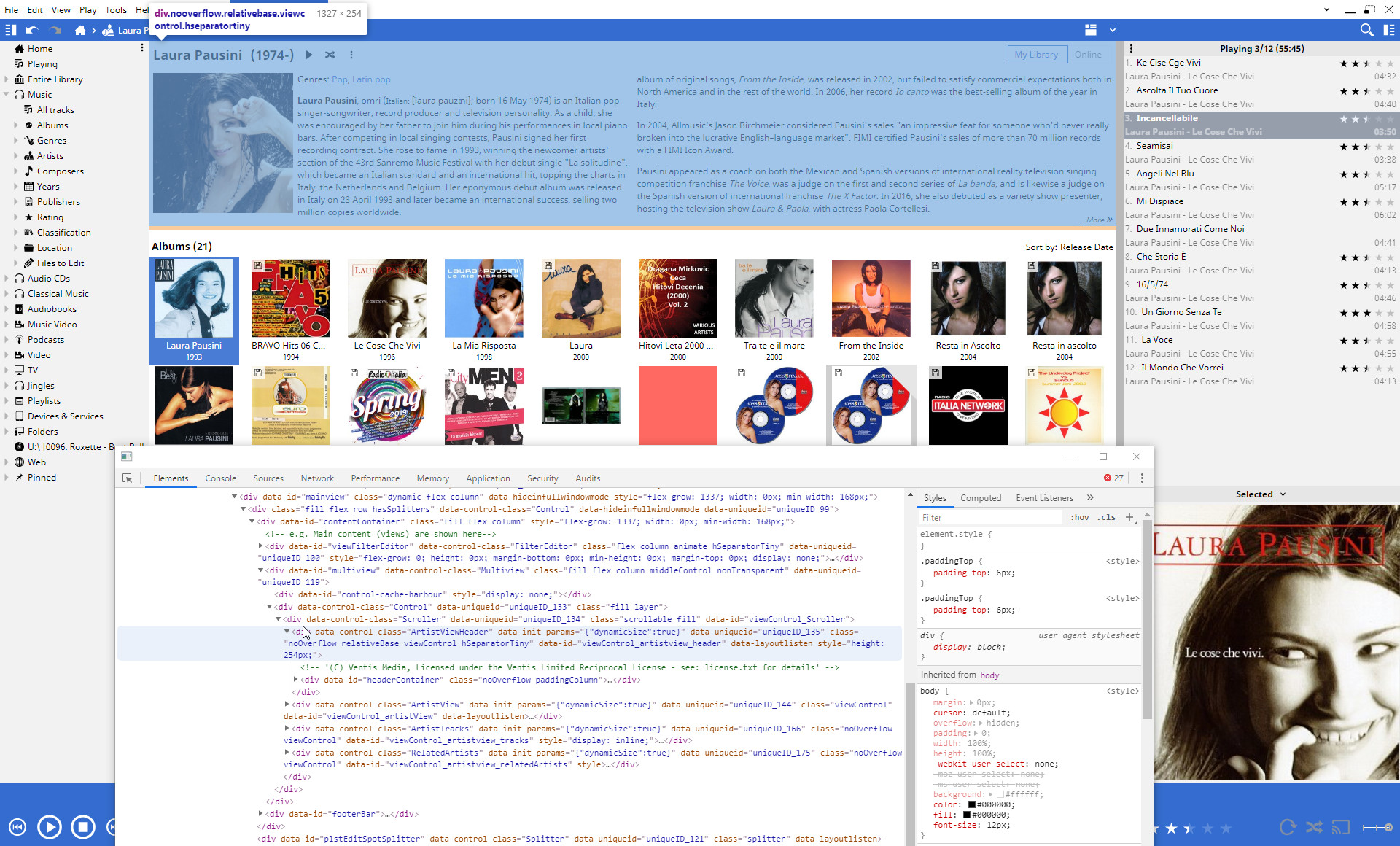Screen dimensions: 1400x846
Task: Toggle repeat mode in the player bar
Action: click(x=1288, y=827)
